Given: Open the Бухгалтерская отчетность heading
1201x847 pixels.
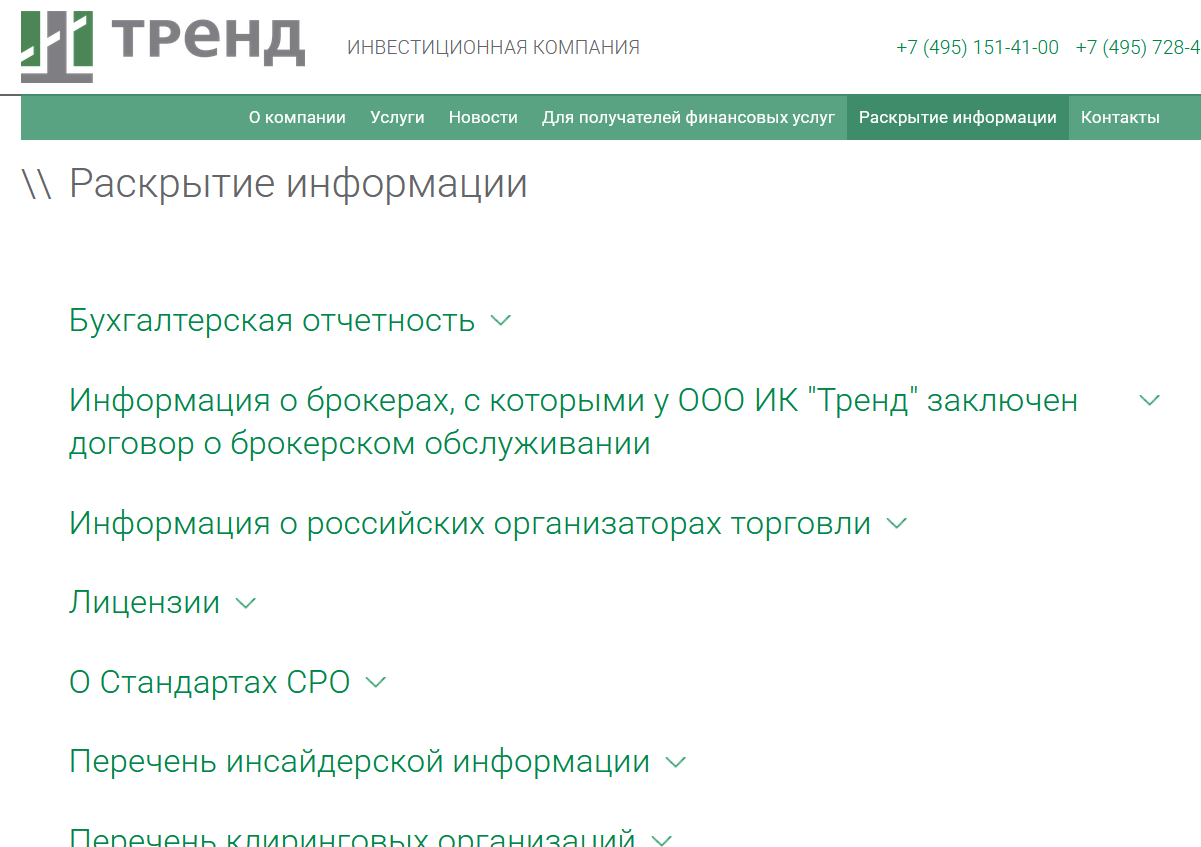Looking at the screenshot, I should 272,320.
